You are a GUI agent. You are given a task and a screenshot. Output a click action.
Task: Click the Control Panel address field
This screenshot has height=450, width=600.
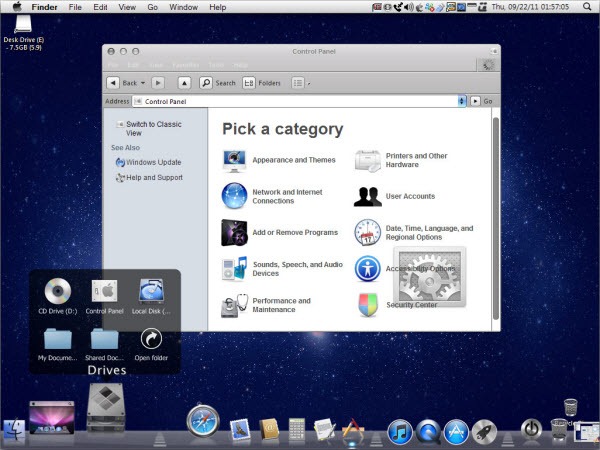click(x=295, y=101)
